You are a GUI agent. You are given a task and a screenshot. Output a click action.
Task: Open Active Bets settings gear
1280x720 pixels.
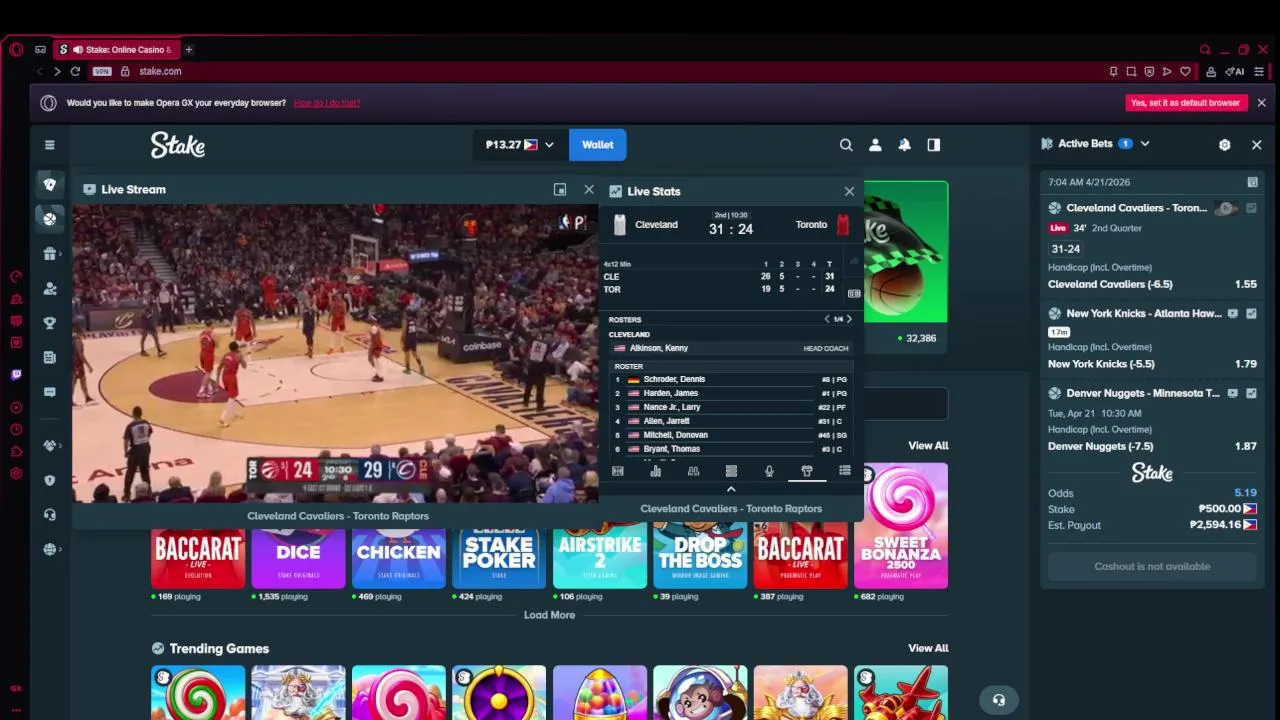coord(1224,145)
